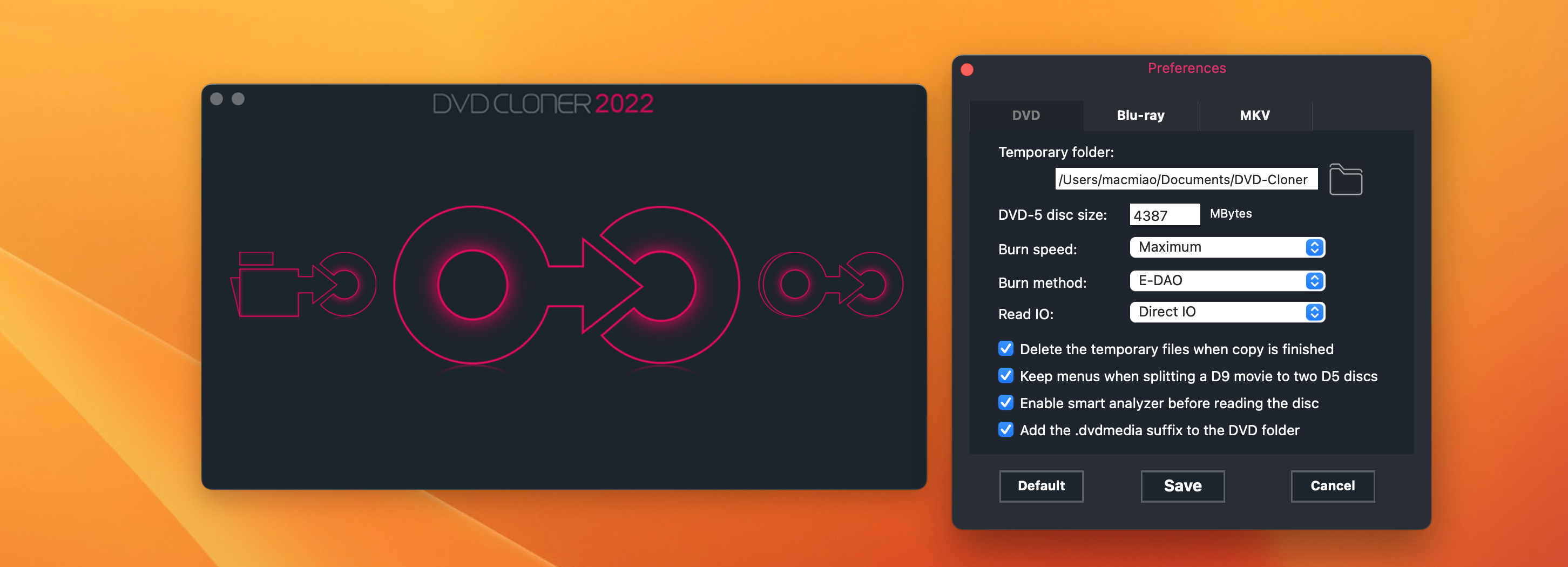Click the large disc-to-disc copy icon
The height and width of the screenshot is (567, 1568).
coord(566,285)
